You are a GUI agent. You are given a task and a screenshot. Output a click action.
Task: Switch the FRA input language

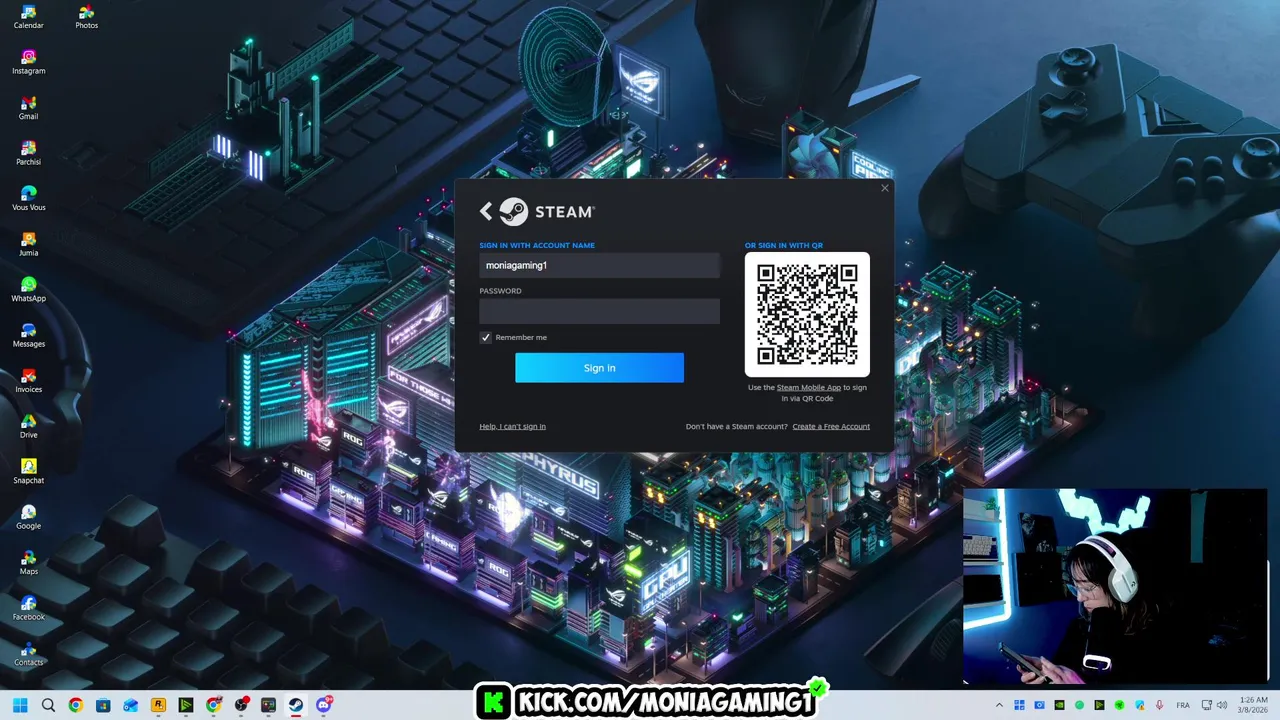click(x=1183, y=705)
